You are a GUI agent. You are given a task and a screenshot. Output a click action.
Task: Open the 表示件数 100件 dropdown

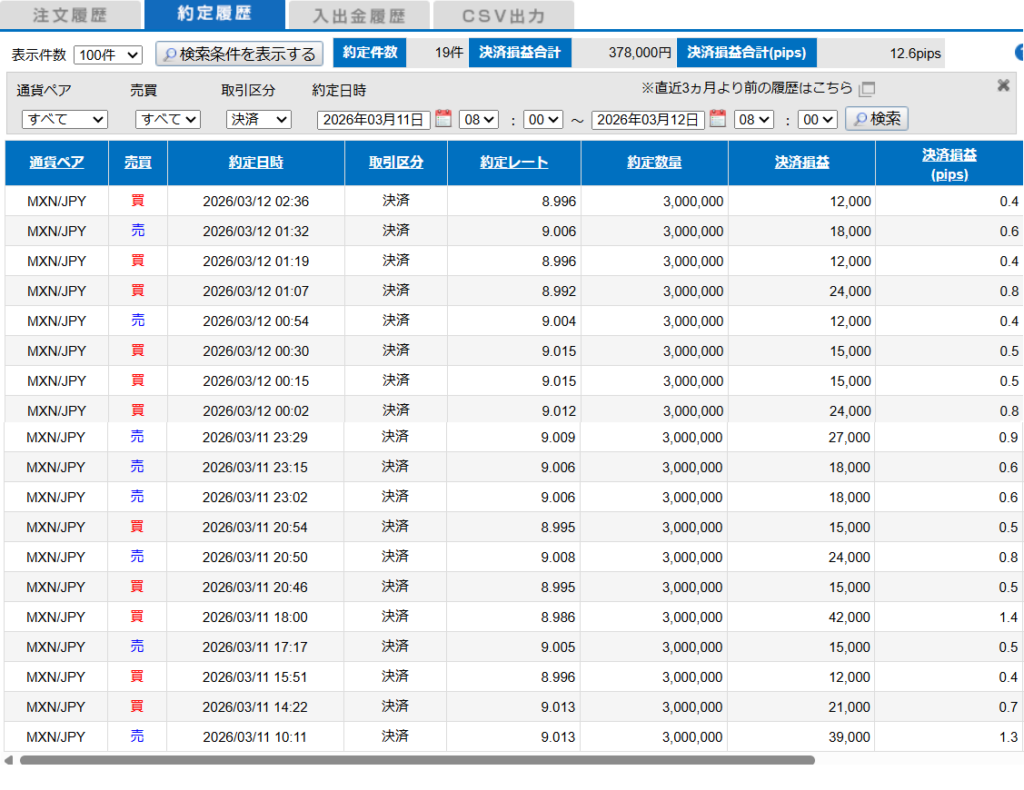[x=108, y=55]
